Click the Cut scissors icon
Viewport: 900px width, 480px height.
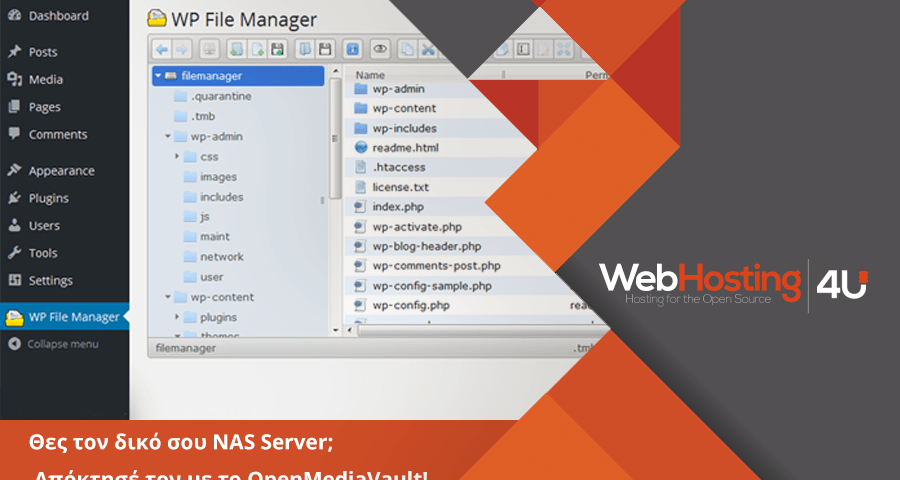pos(428,48)
